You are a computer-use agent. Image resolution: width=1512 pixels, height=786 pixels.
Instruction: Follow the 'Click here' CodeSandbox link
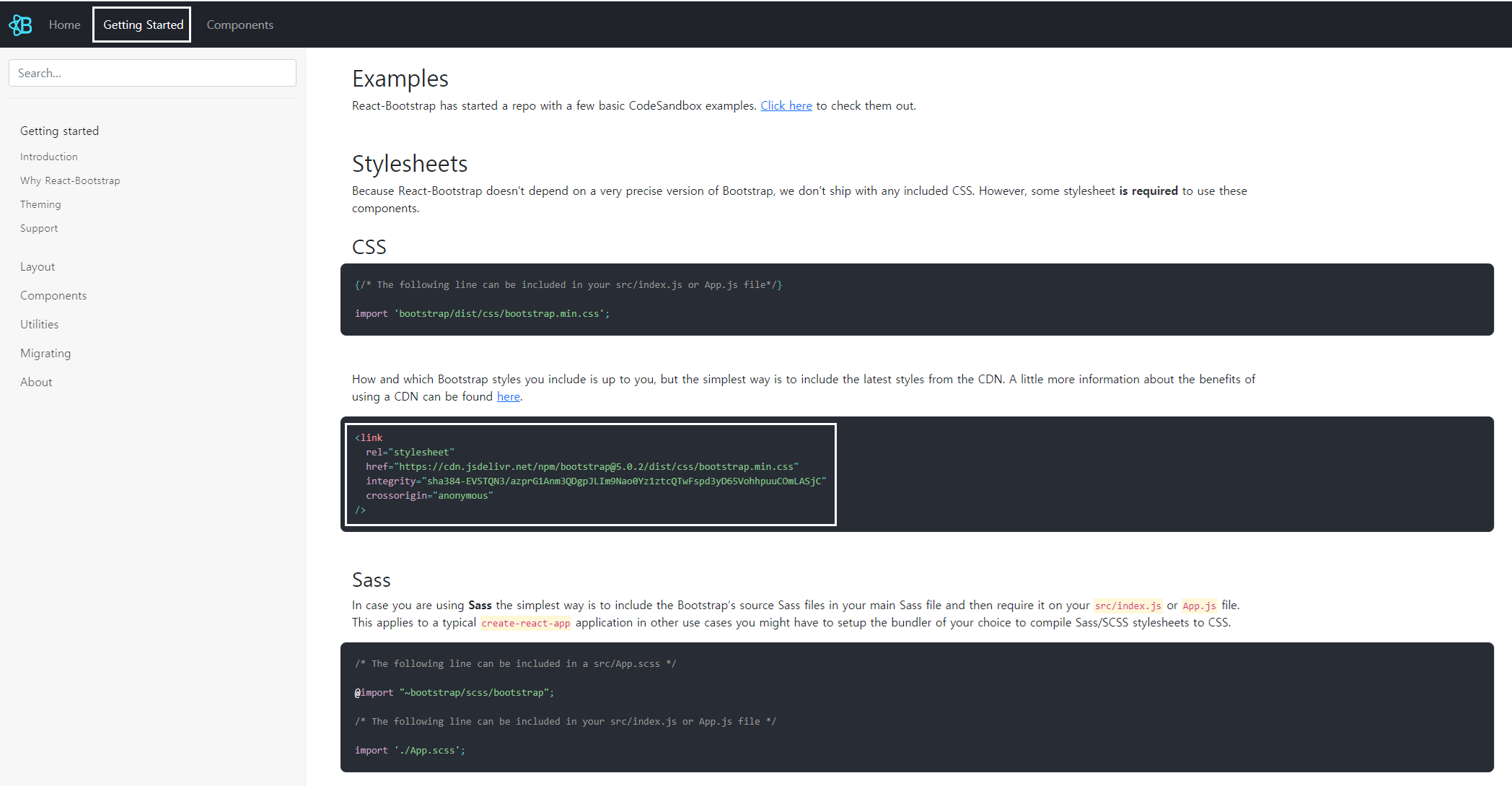(786, 105)
